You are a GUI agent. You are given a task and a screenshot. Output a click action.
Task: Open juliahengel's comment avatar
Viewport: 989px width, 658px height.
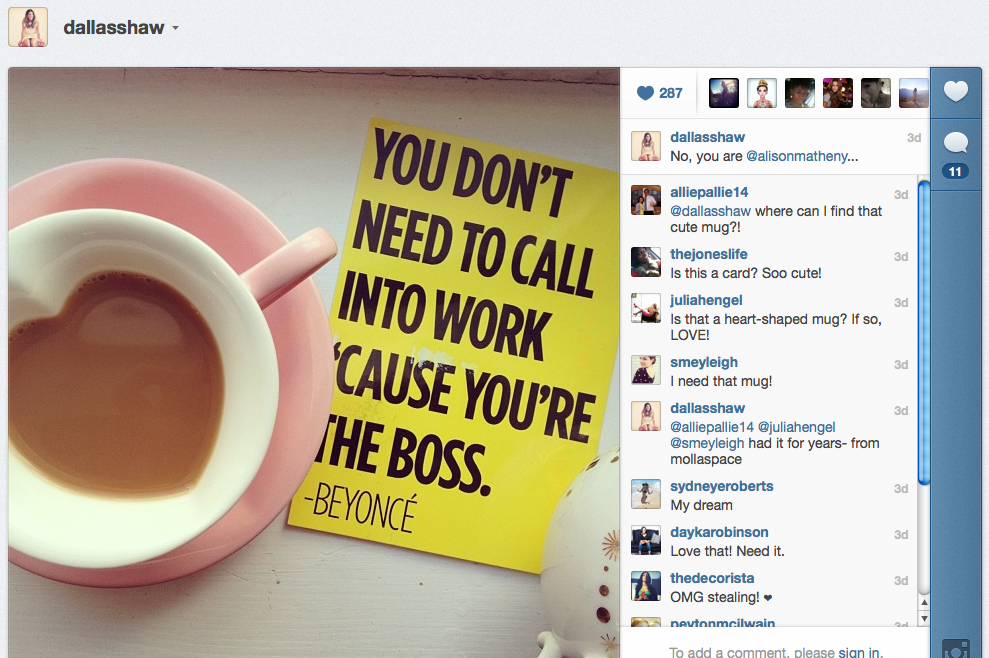646,308
